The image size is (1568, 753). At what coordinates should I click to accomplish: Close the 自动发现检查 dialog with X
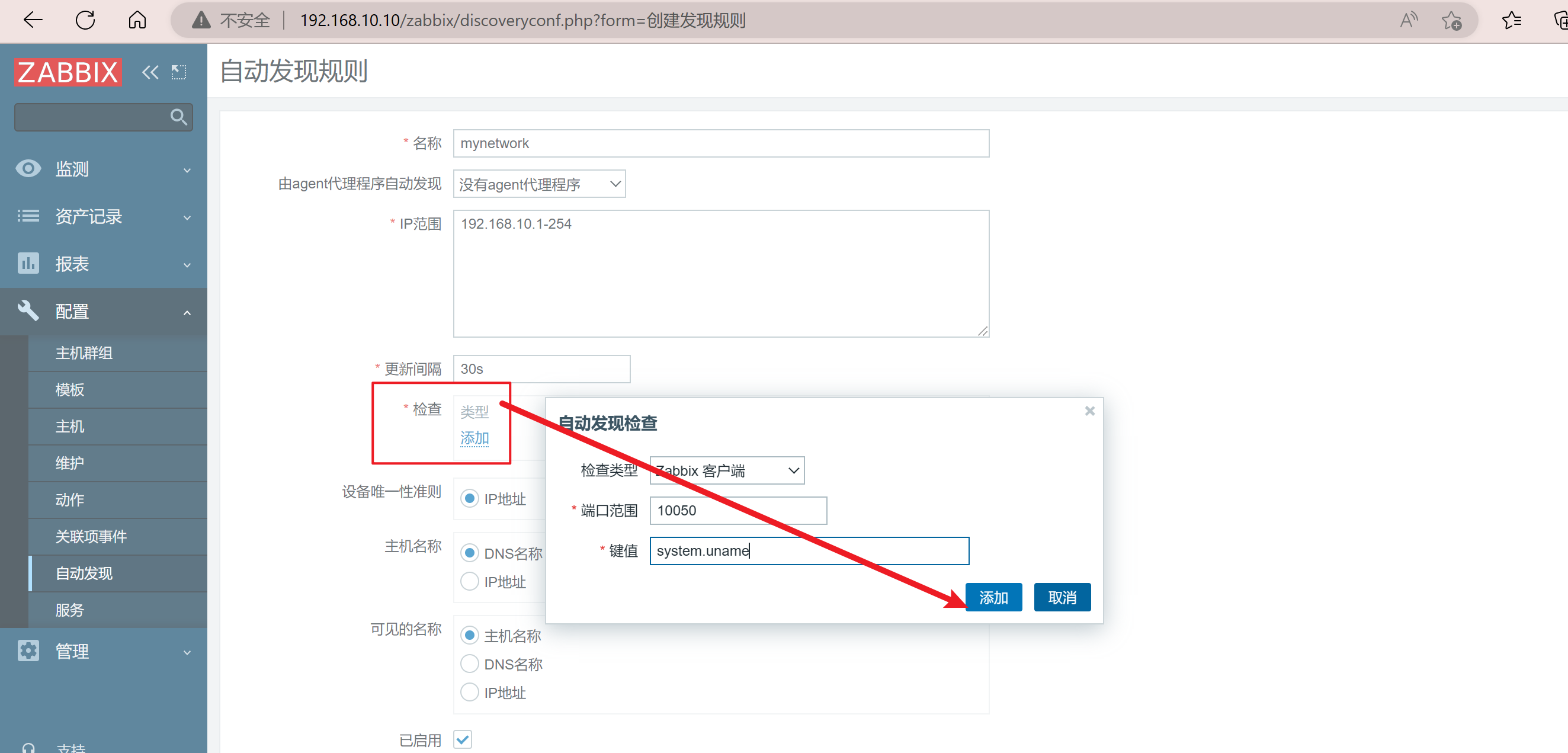point(1089,411)
